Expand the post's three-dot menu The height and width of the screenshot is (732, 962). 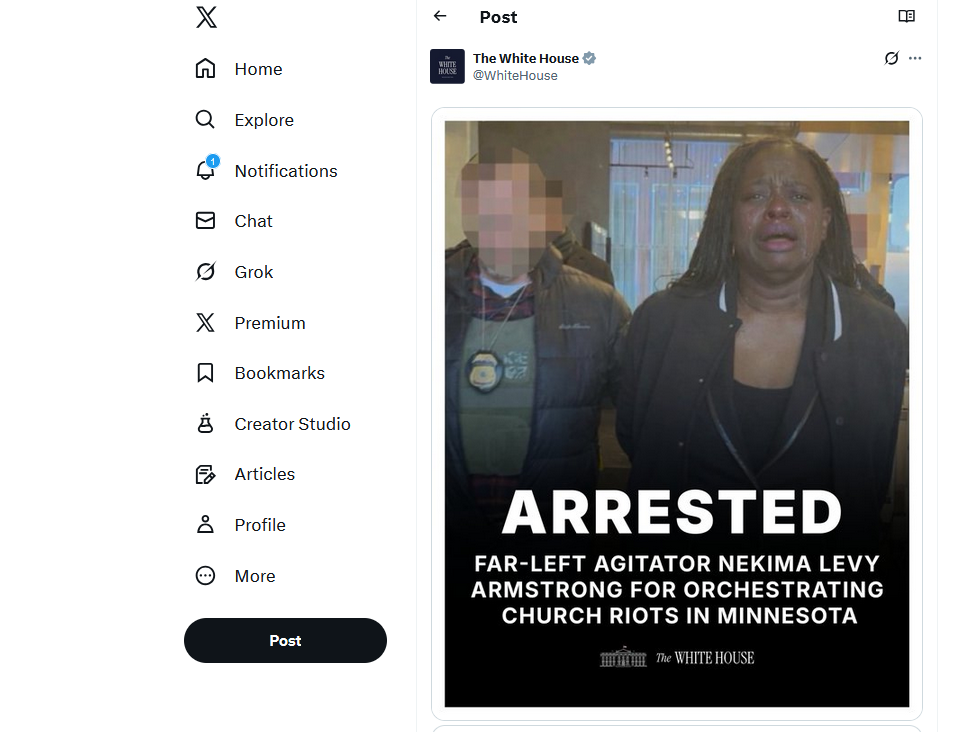click(x=915, y=58)
